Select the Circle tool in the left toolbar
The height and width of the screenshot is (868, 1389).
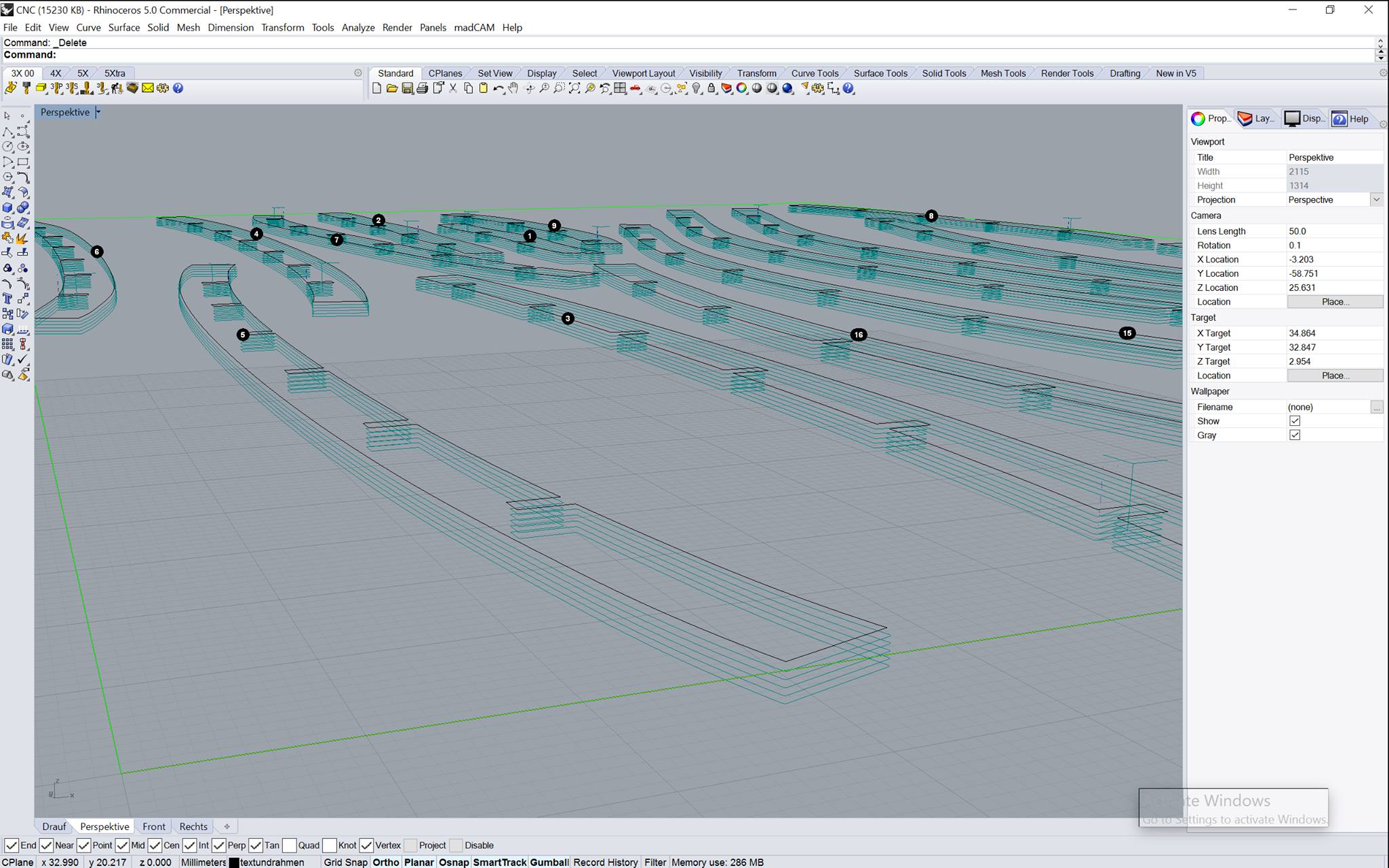[x=8, y=146]
